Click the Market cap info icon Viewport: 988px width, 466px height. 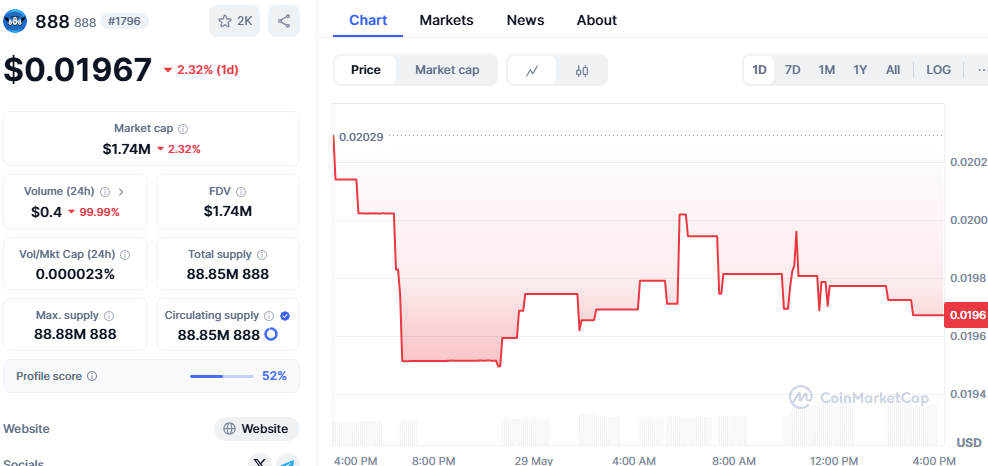tap(183, 129)
